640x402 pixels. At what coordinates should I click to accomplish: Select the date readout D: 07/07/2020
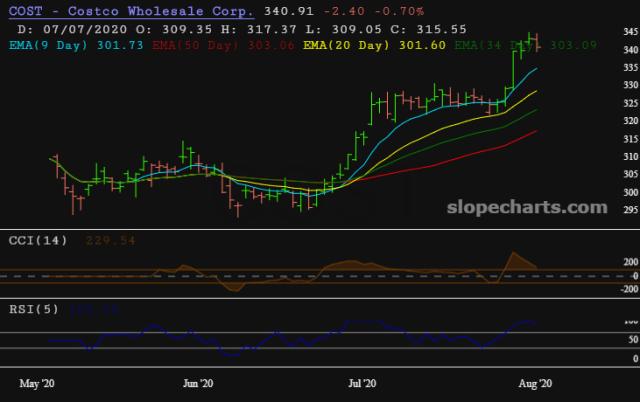coord(73,29)
